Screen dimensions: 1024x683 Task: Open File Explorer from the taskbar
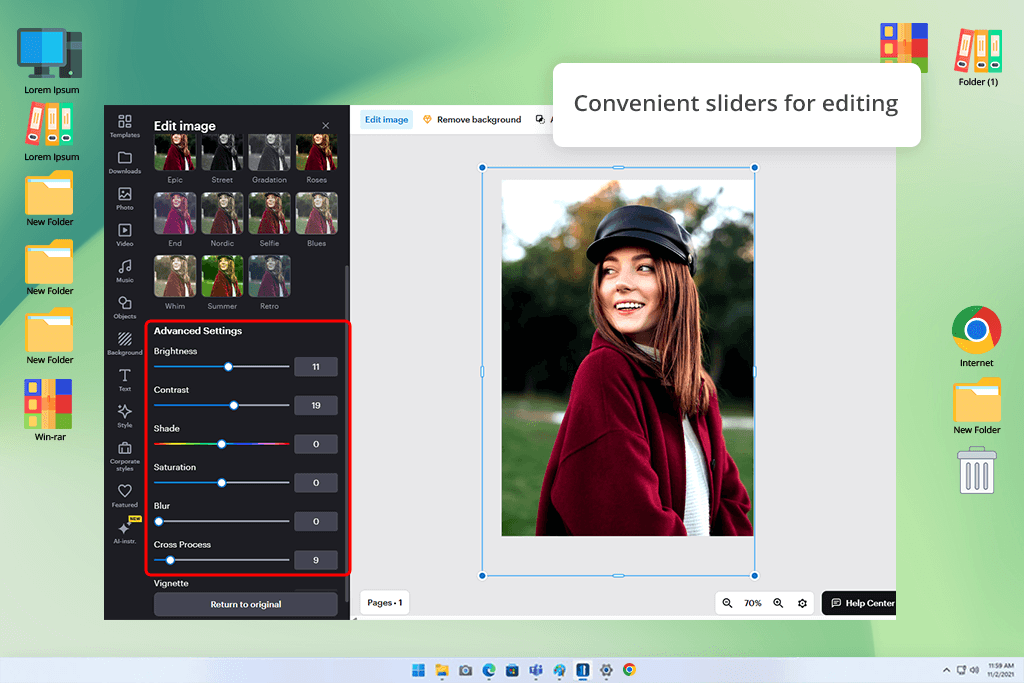tap(442, 670)
